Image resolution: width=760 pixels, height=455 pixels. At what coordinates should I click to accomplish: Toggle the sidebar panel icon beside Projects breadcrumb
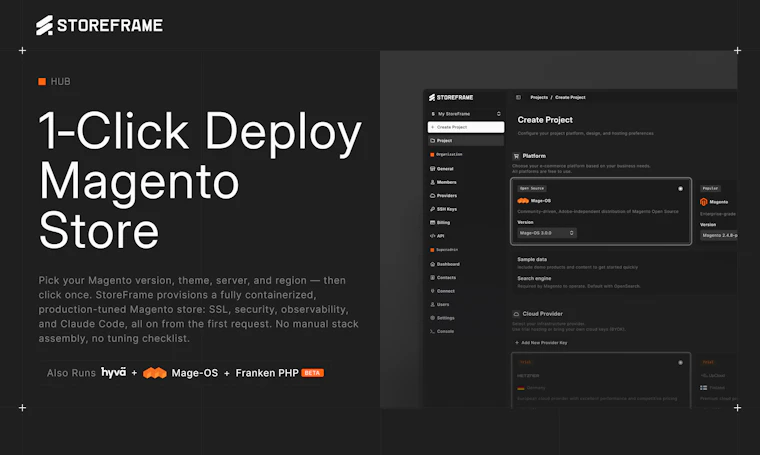point(518,97)
